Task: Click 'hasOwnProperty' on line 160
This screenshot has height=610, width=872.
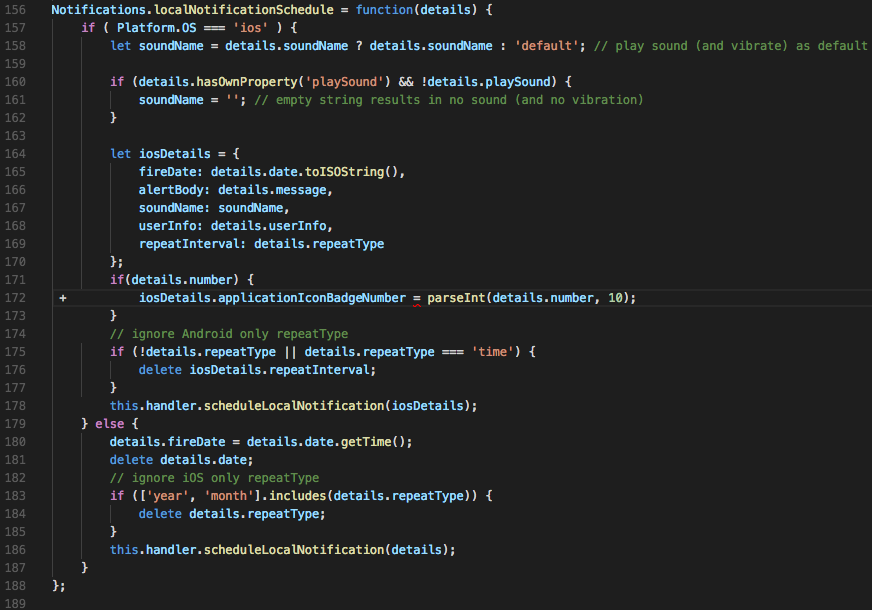Action: 247,82
